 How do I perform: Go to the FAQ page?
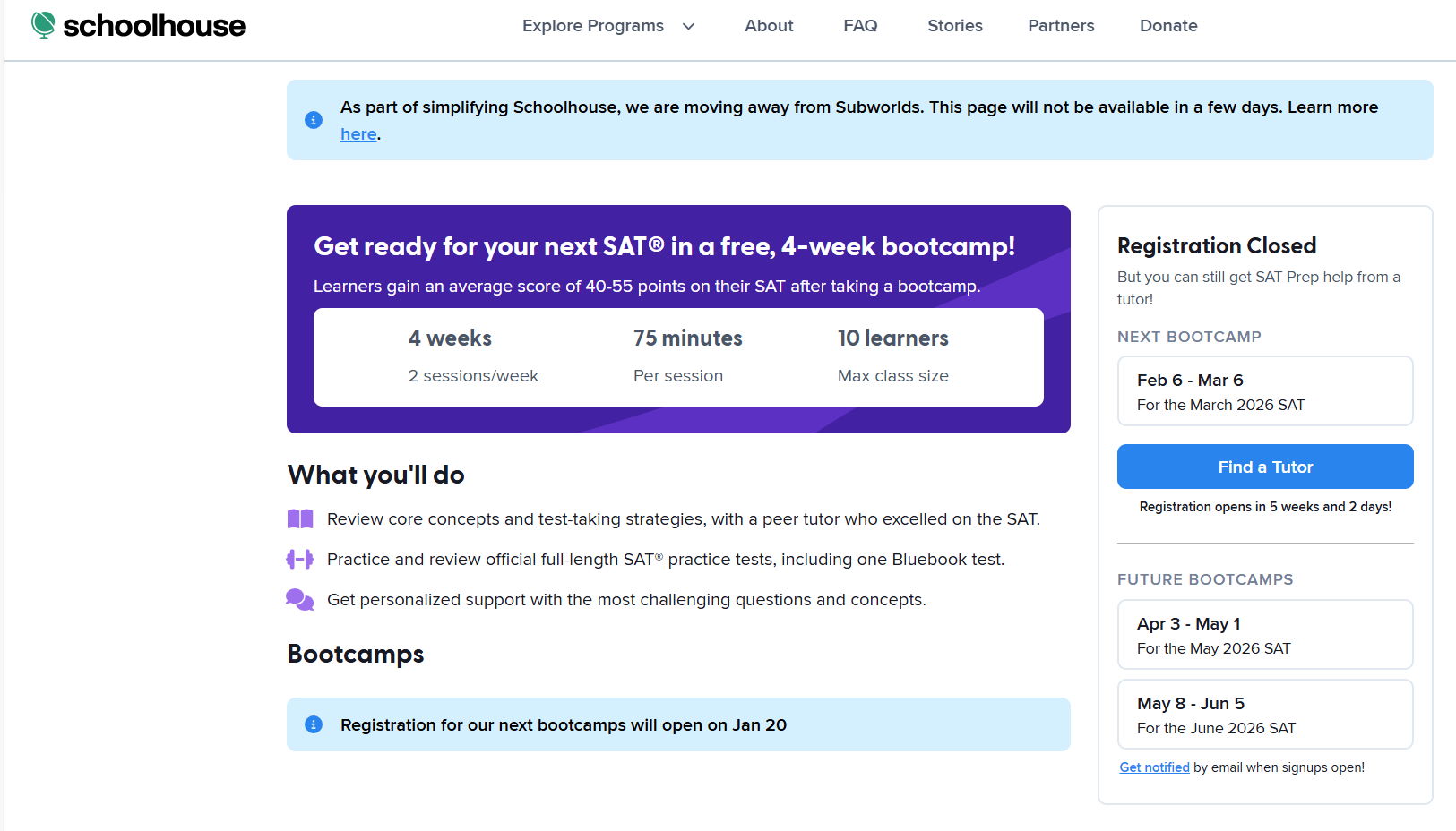click(x=860, y=26)
